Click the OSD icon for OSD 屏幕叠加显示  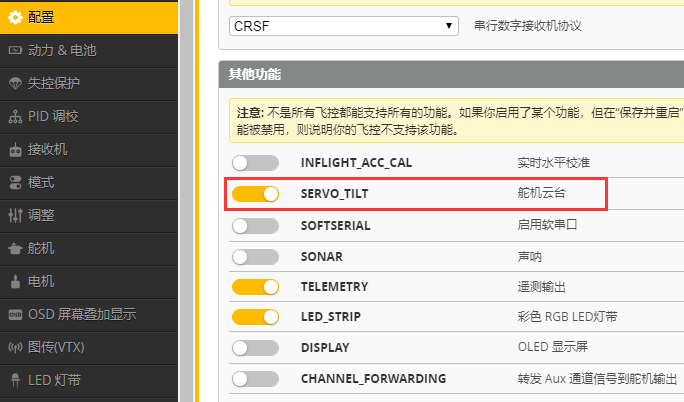[15, 314]
